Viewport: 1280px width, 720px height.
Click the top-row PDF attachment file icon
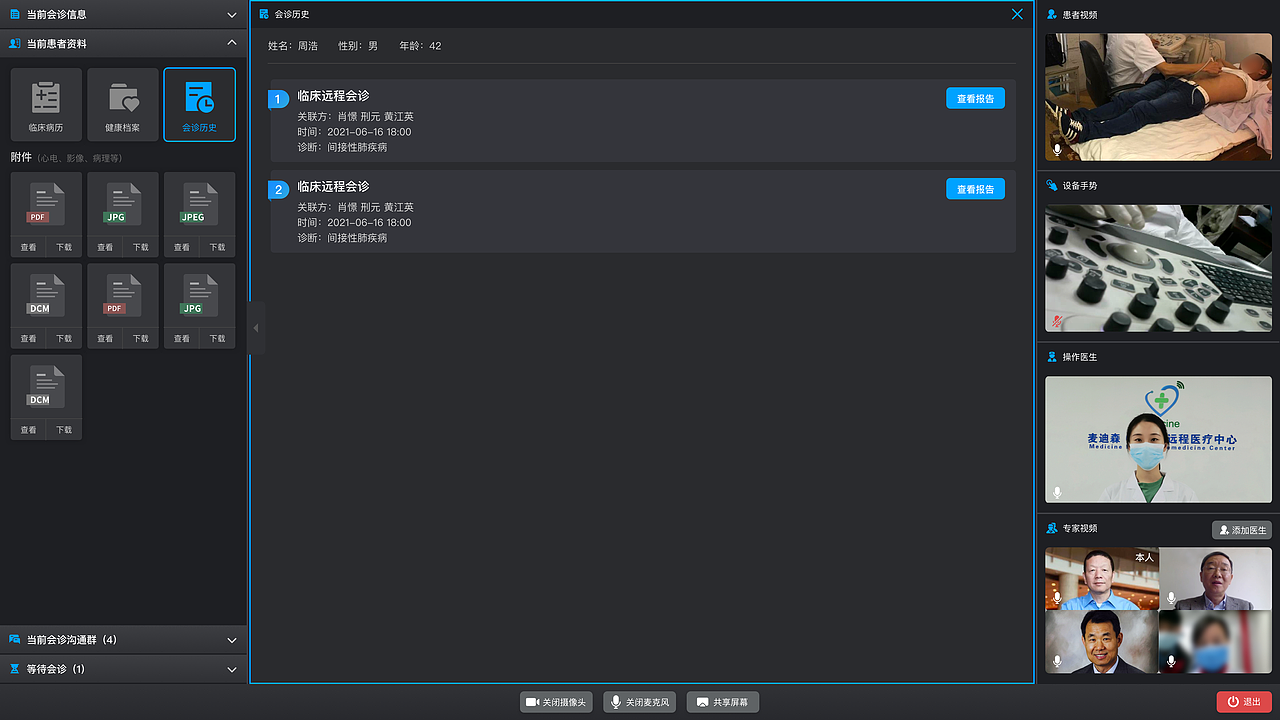point(46,204)
